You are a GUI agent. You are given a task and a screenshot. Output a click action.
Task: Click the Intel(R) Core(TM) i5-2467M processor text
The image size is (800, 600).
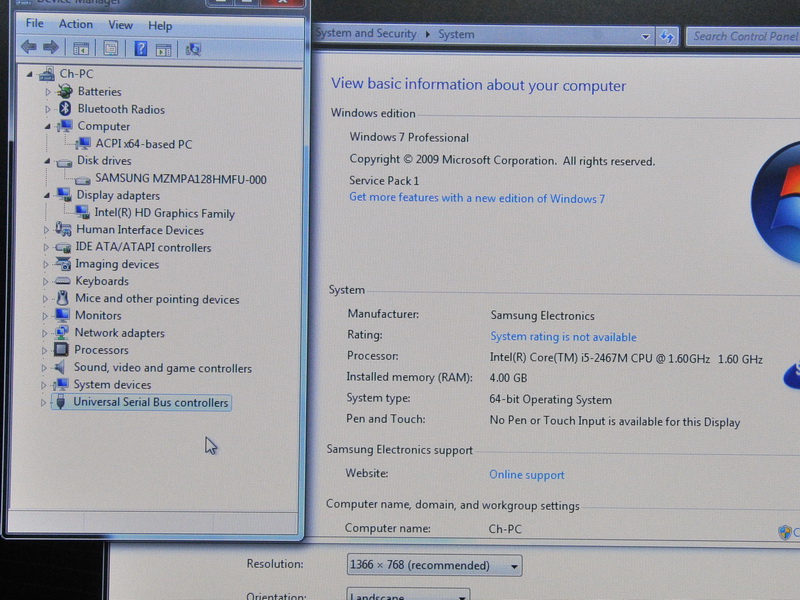[626, 359]
